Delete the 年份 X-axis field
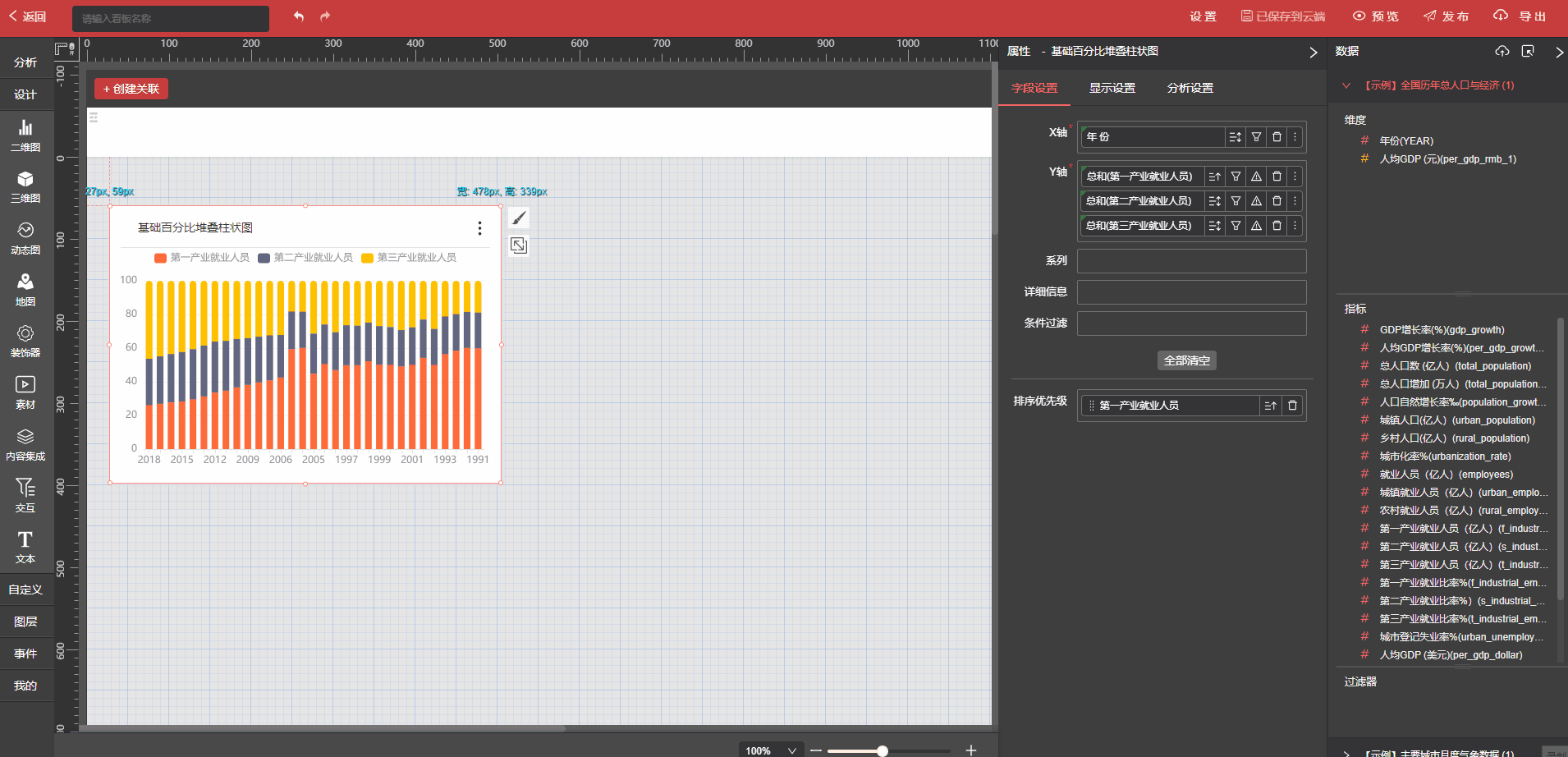The image size is (1568, 757). coord(1277,137)
